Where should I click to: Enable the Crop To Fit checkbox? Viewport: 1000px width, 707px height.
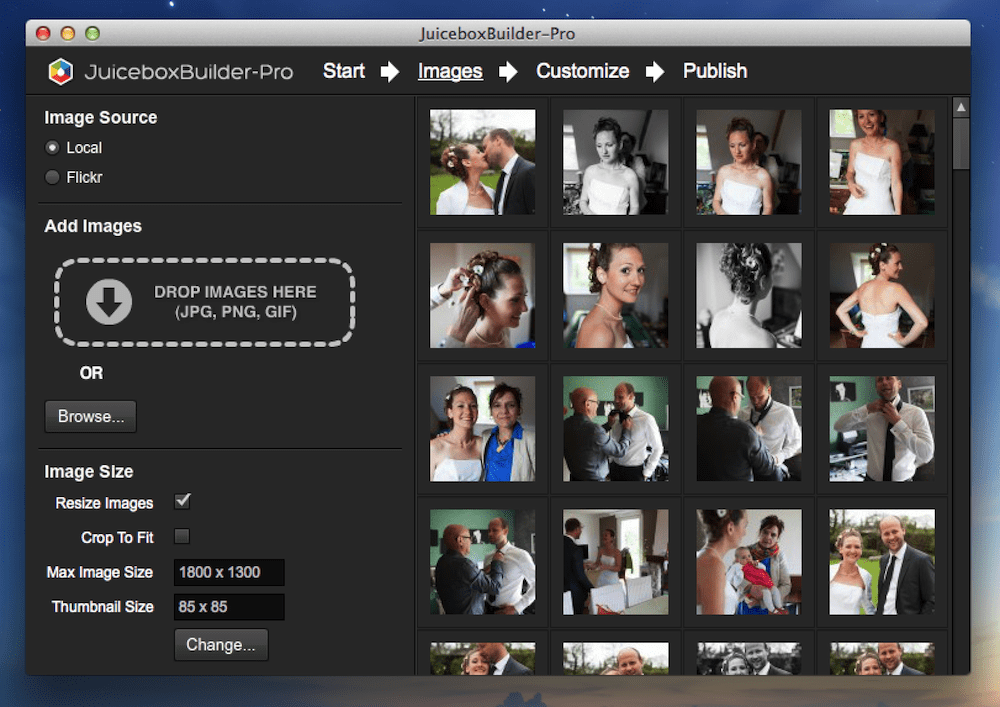[x=182, y=536]
